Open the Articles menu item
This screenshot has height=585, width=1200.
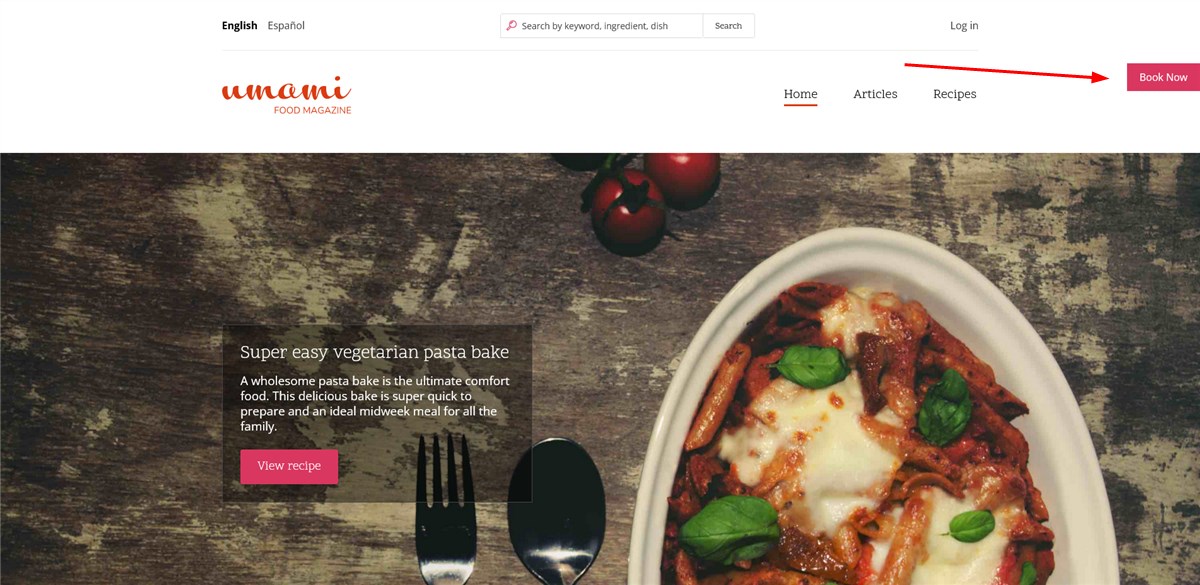pos(875,94)
